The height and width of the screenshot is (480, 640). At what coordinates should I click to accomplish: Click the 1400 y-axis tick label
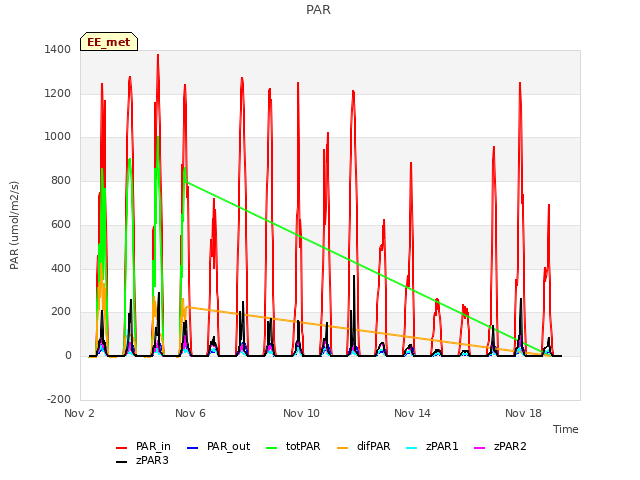click(x=58, y=49)
